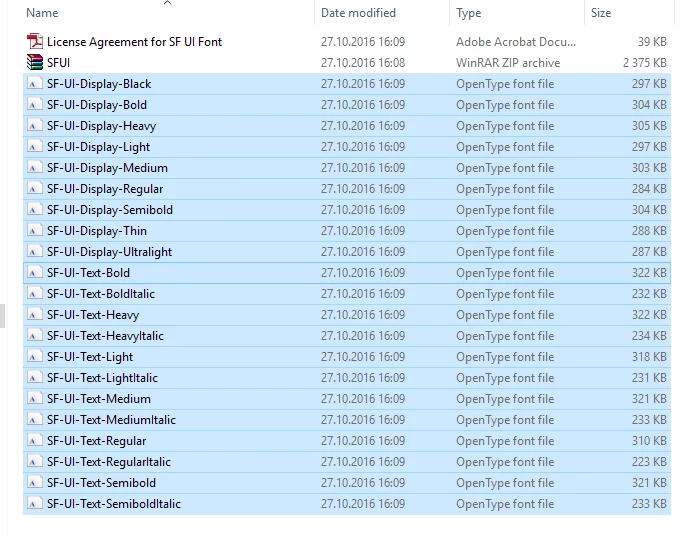The height and width of the screenshot is (534, 700).
Task: Select the SF-UI-Text-Regular file name
Action: click(x=96, y=440)
